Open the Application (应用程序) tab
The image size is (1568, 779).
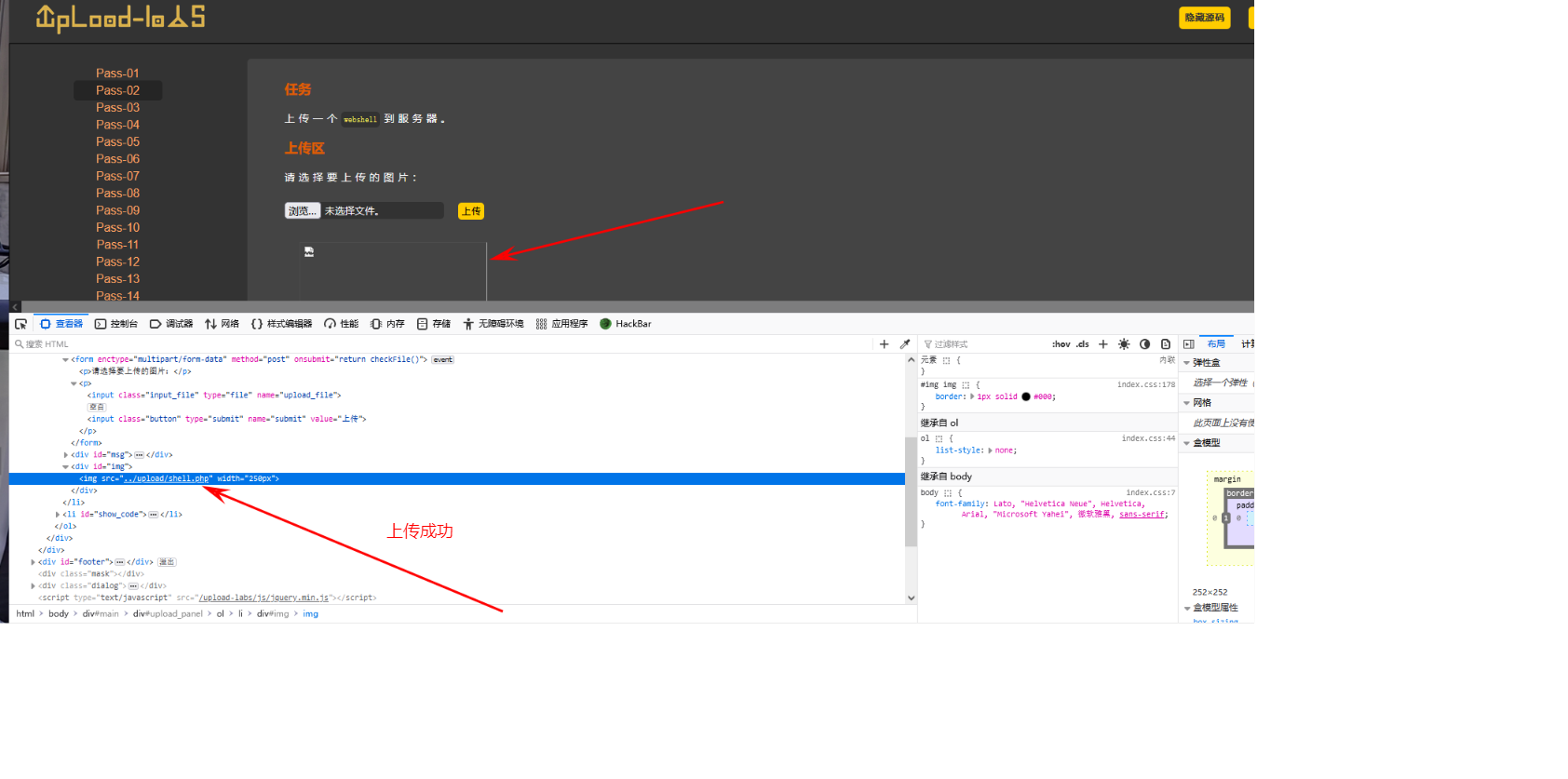click(x=561, y=324)
